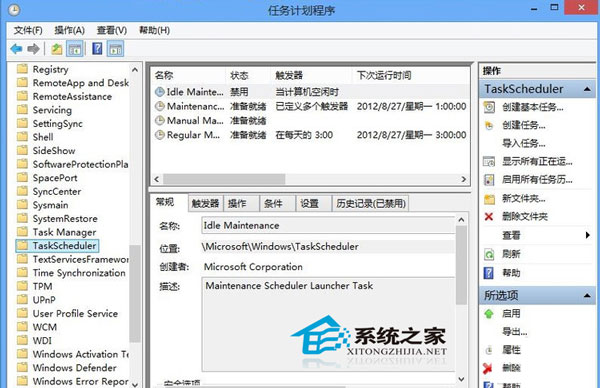Toggle the console tree pane toolbar icon

point(75,49)
